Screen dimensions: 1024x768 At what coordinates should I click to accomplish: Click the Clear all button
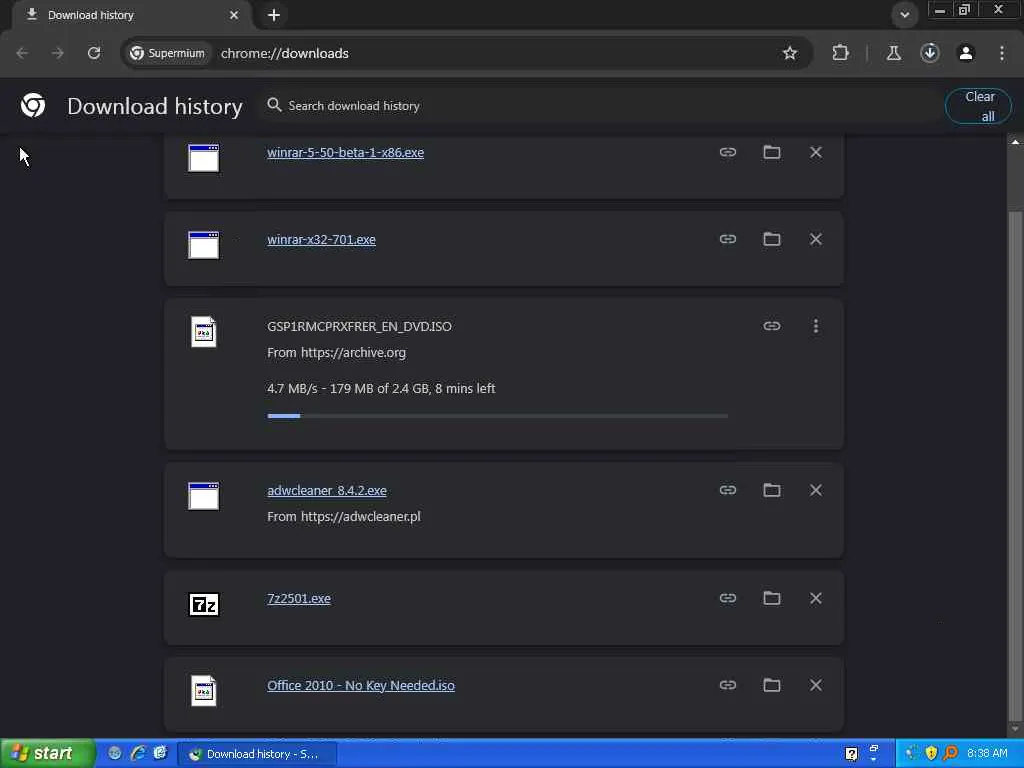pos(979,106)
